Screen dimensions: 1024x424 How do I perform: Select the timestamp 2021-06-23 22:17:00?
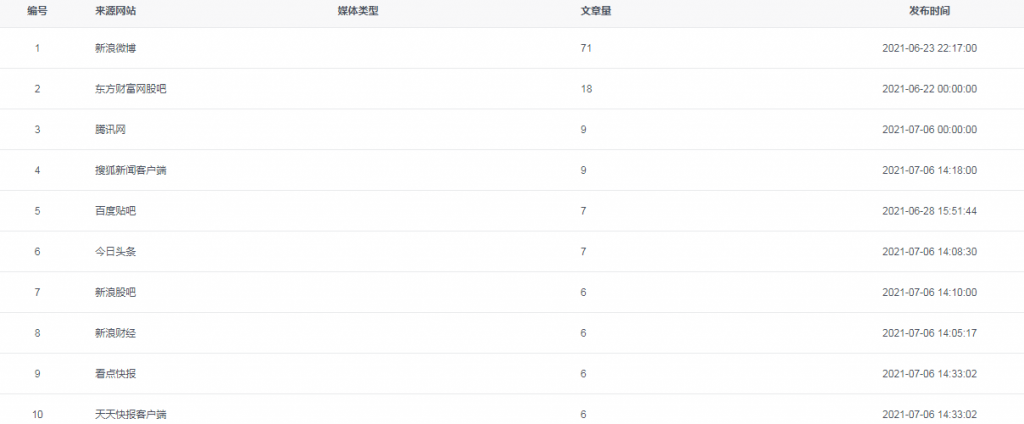tap(929, 48)
